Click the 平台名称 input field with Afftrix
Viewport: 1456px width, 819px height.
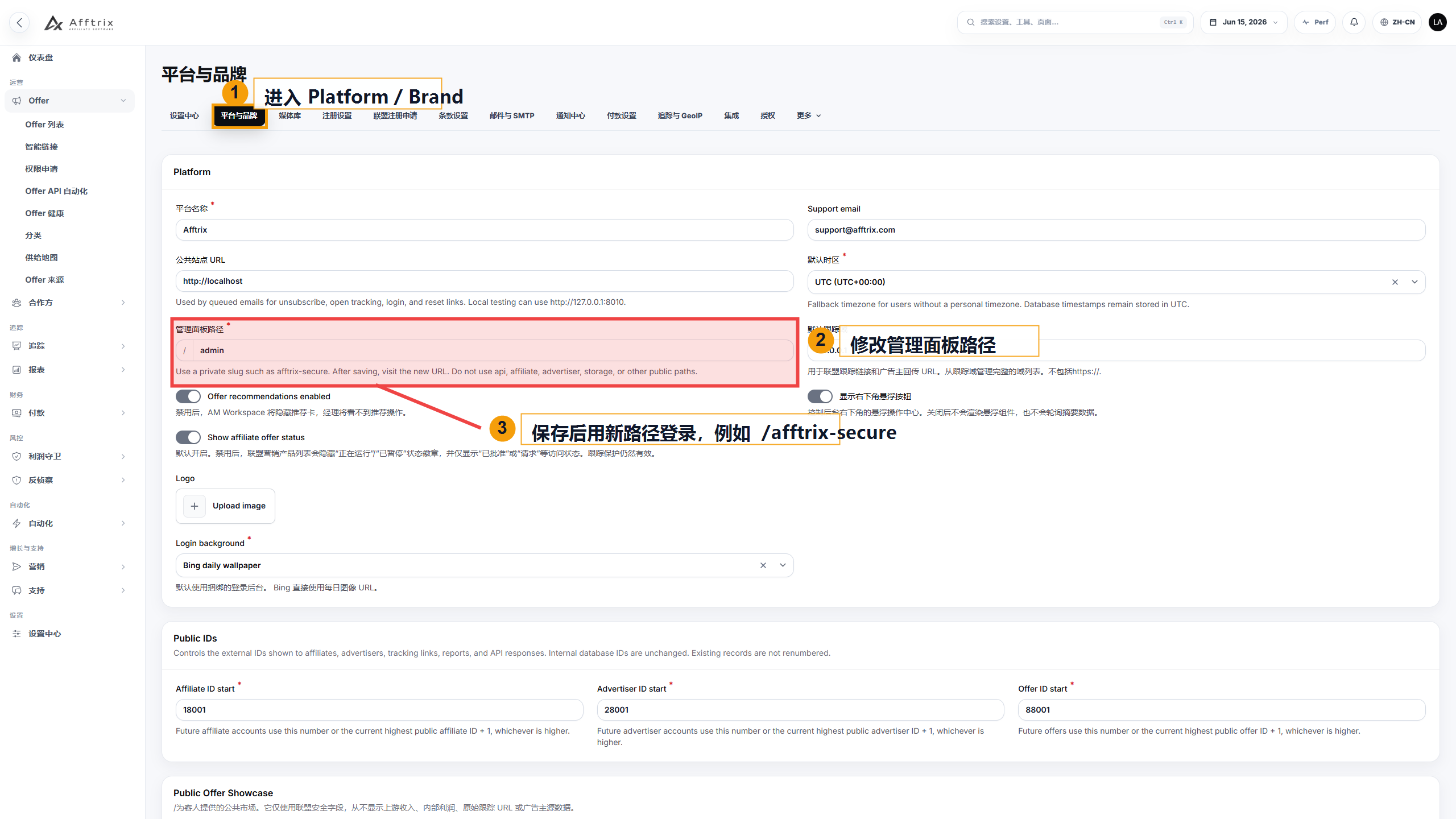(485, 230)
